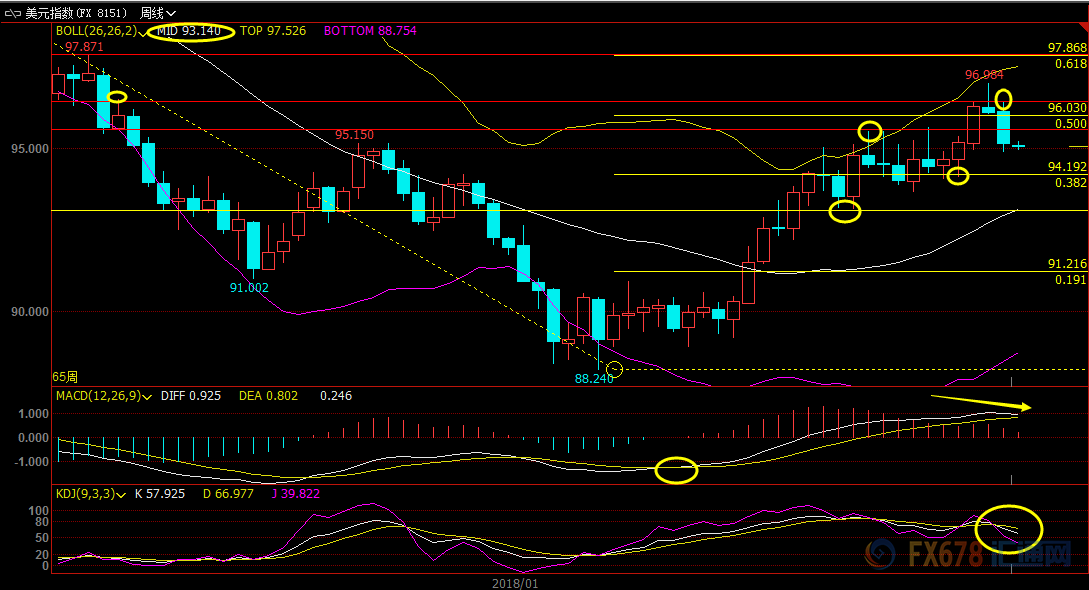
Task: Expand the MACD(12,26,9) indicator dropdown
Action: (x=147, y=397)
